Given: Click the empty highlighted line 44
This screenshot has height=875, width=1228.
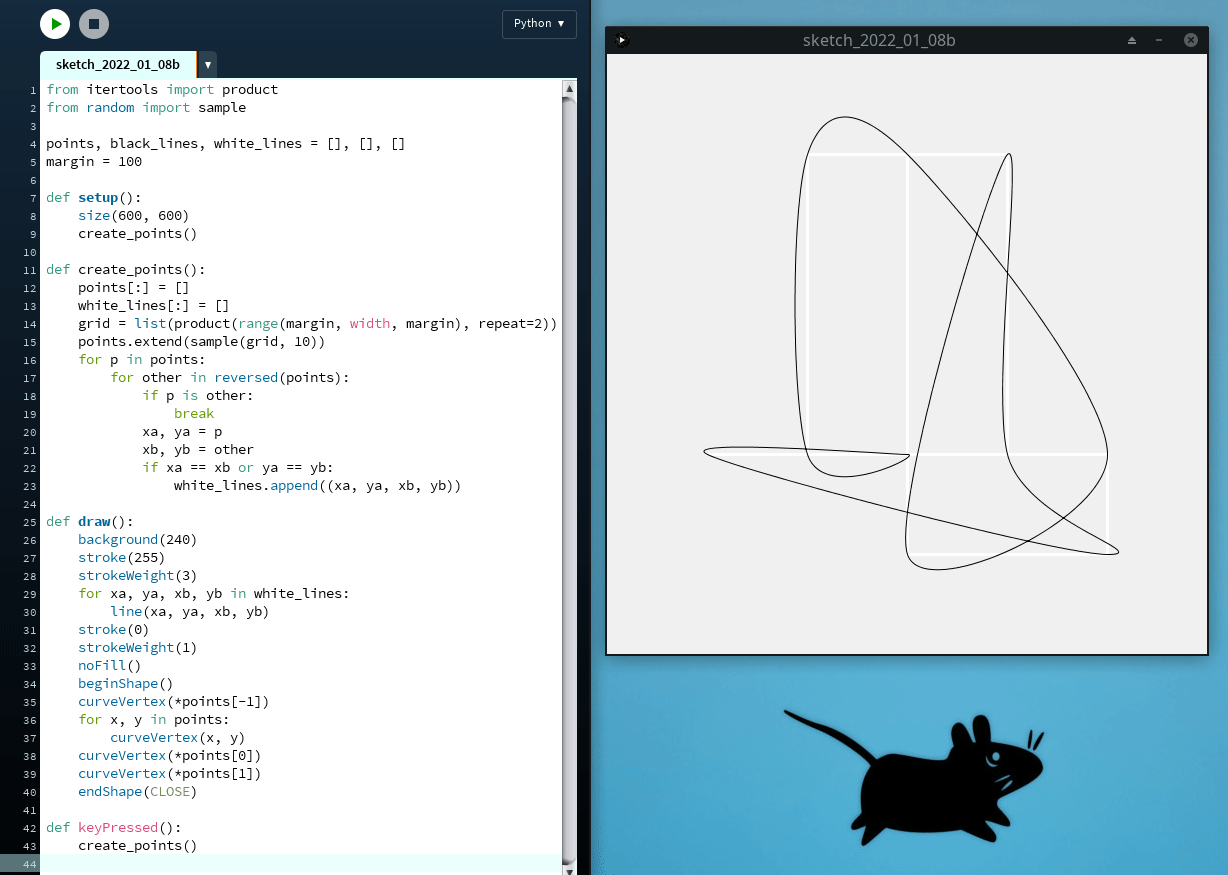Looking at the screenshot, I should pyautogui.click(x=300, y=864).
